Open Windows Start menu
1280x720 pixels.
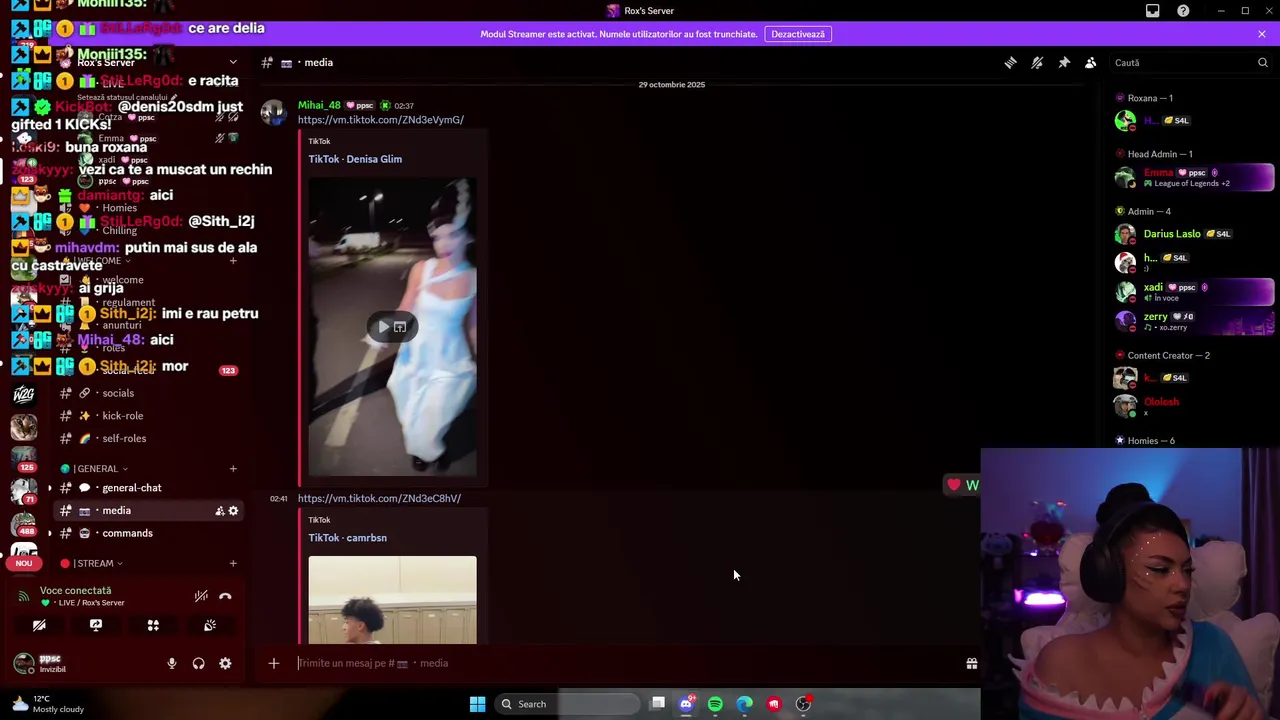point(477,704)
